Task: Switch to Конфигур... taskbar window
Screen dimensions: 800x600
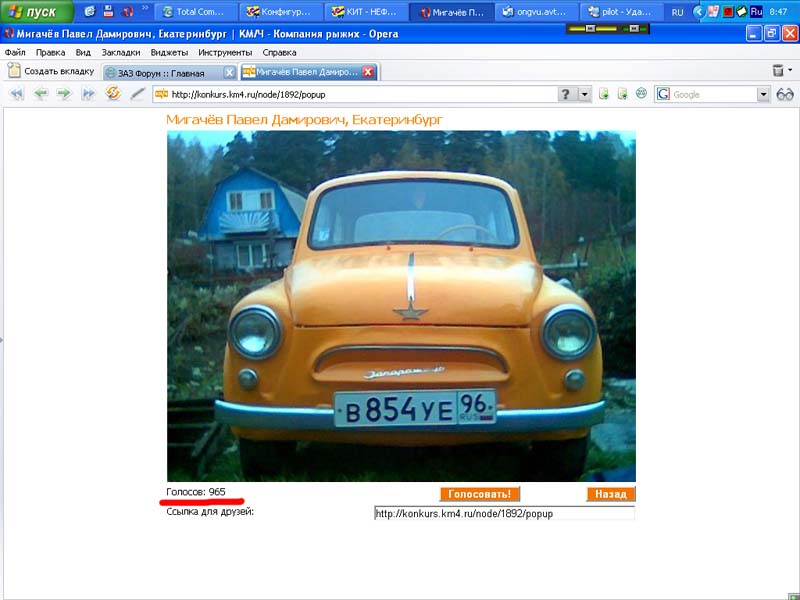Action: pyautogui.click(x=281, y=12)
